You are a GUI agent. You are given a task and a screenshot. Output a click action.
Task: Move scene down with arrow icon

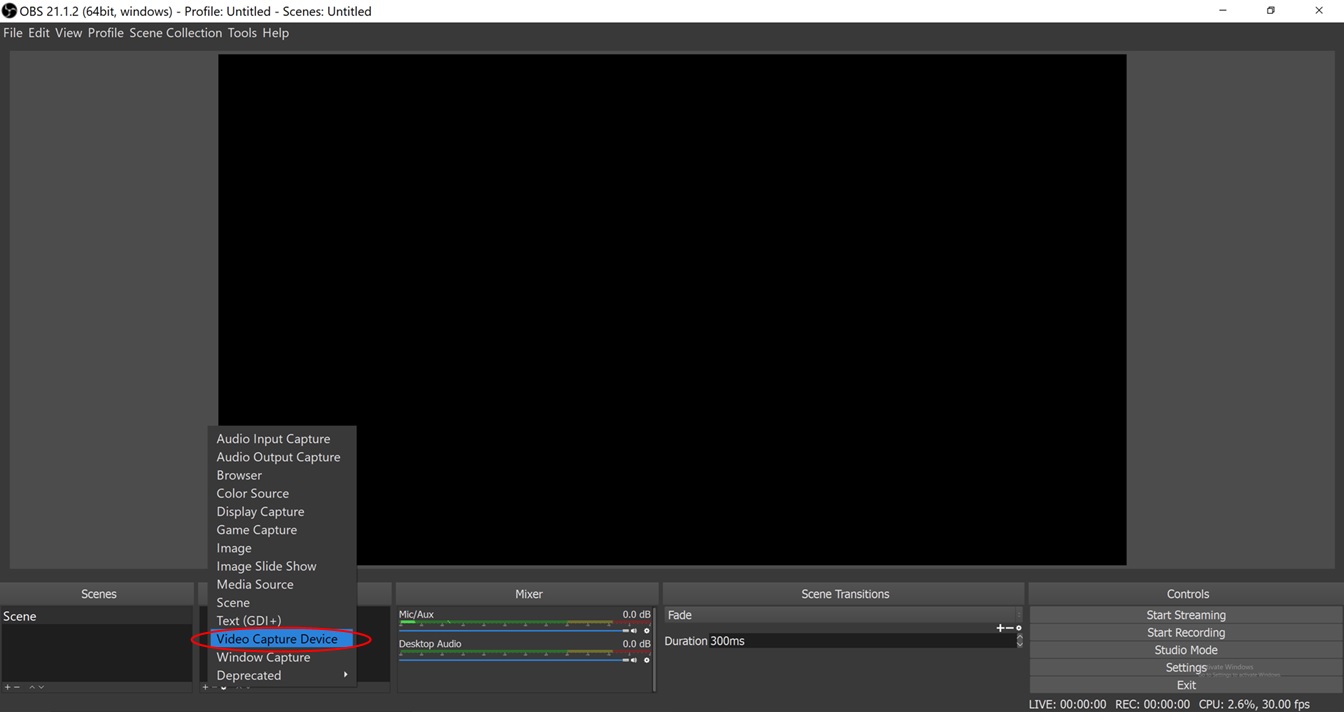pyautogui.click(x=41, y=687)
